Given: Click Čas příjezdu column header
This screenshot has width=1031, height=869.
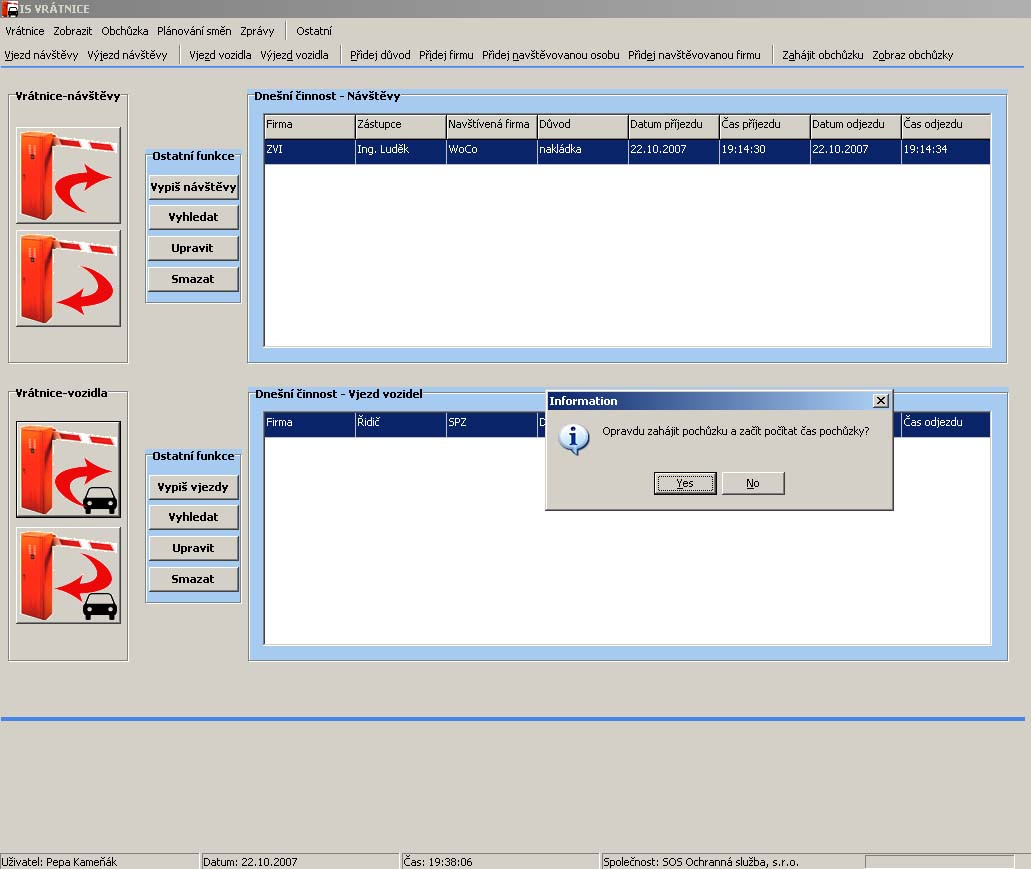Looking at the screenshot, I should [x=765, y=125].
